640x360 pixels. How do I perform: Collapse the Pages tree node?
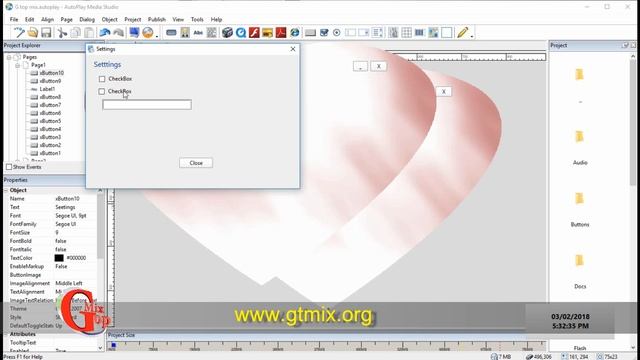point(9,57)
